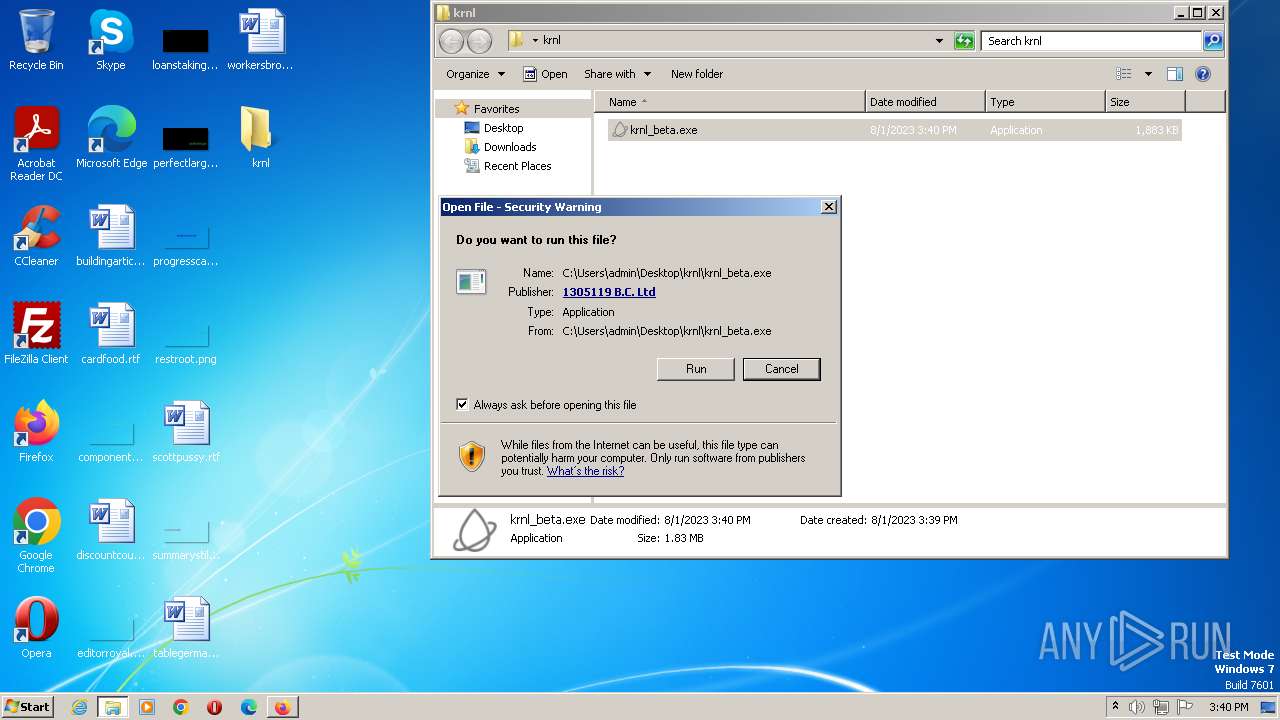Open the Recycle Bin desktop icon
Image resolution: width=1280 pixels, height=720 pixels.
click(x=36, y=40)
